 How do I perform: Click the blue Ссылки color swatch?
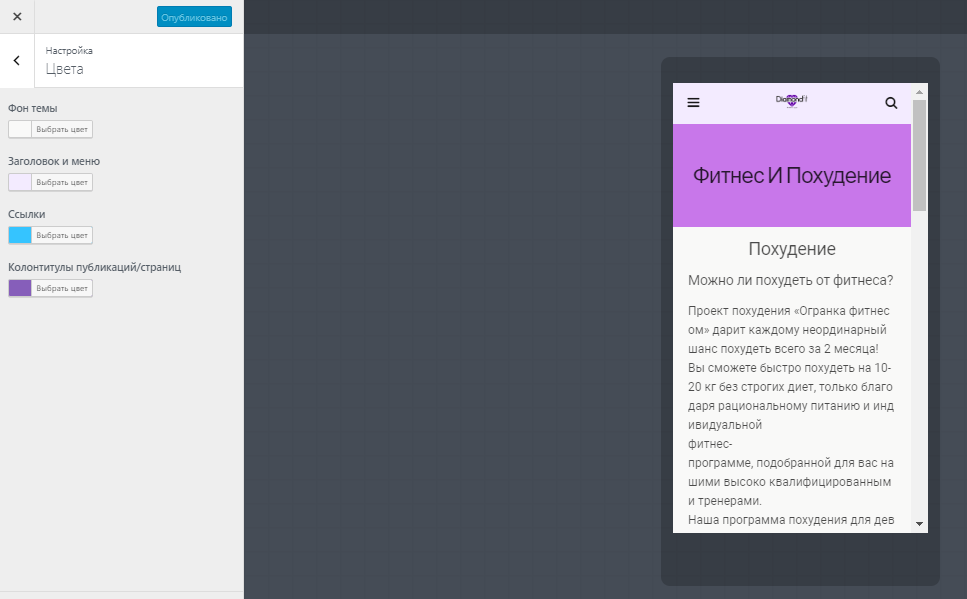click(x=20, y=236)
